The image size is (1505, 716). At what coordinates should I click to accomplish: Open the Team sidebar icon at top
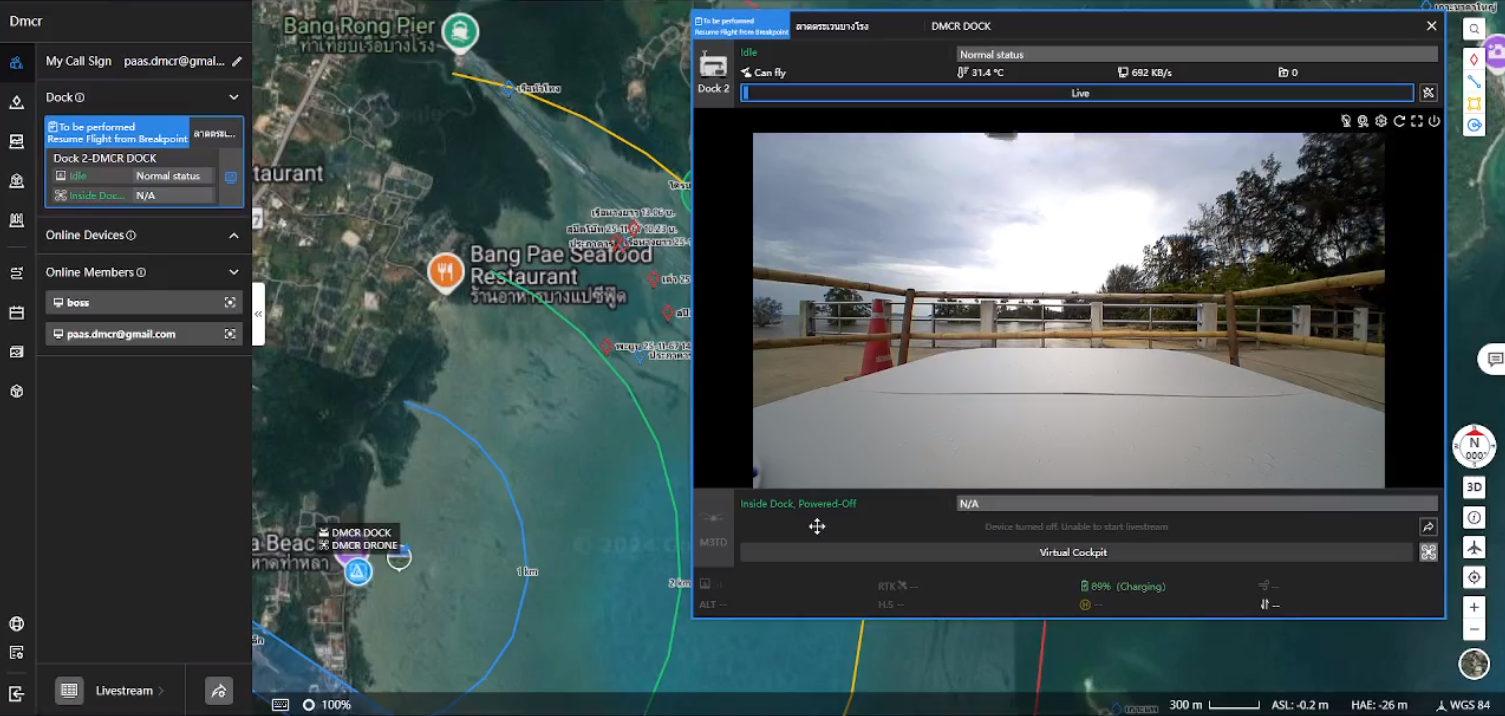pos(17,63)
